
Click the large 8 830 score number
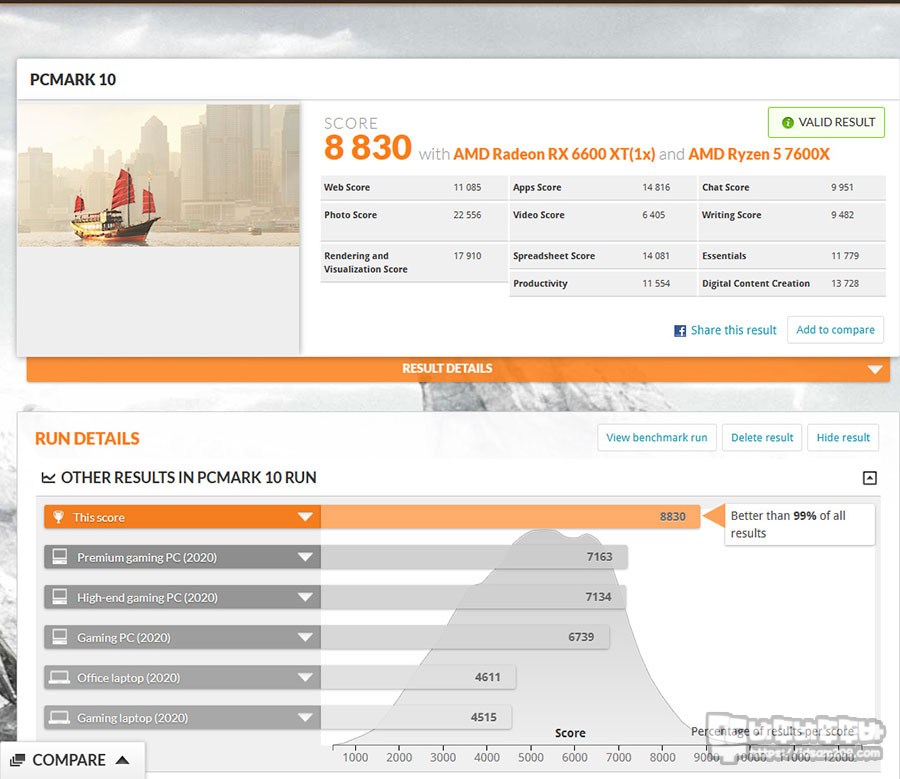(x=368, y=148)
